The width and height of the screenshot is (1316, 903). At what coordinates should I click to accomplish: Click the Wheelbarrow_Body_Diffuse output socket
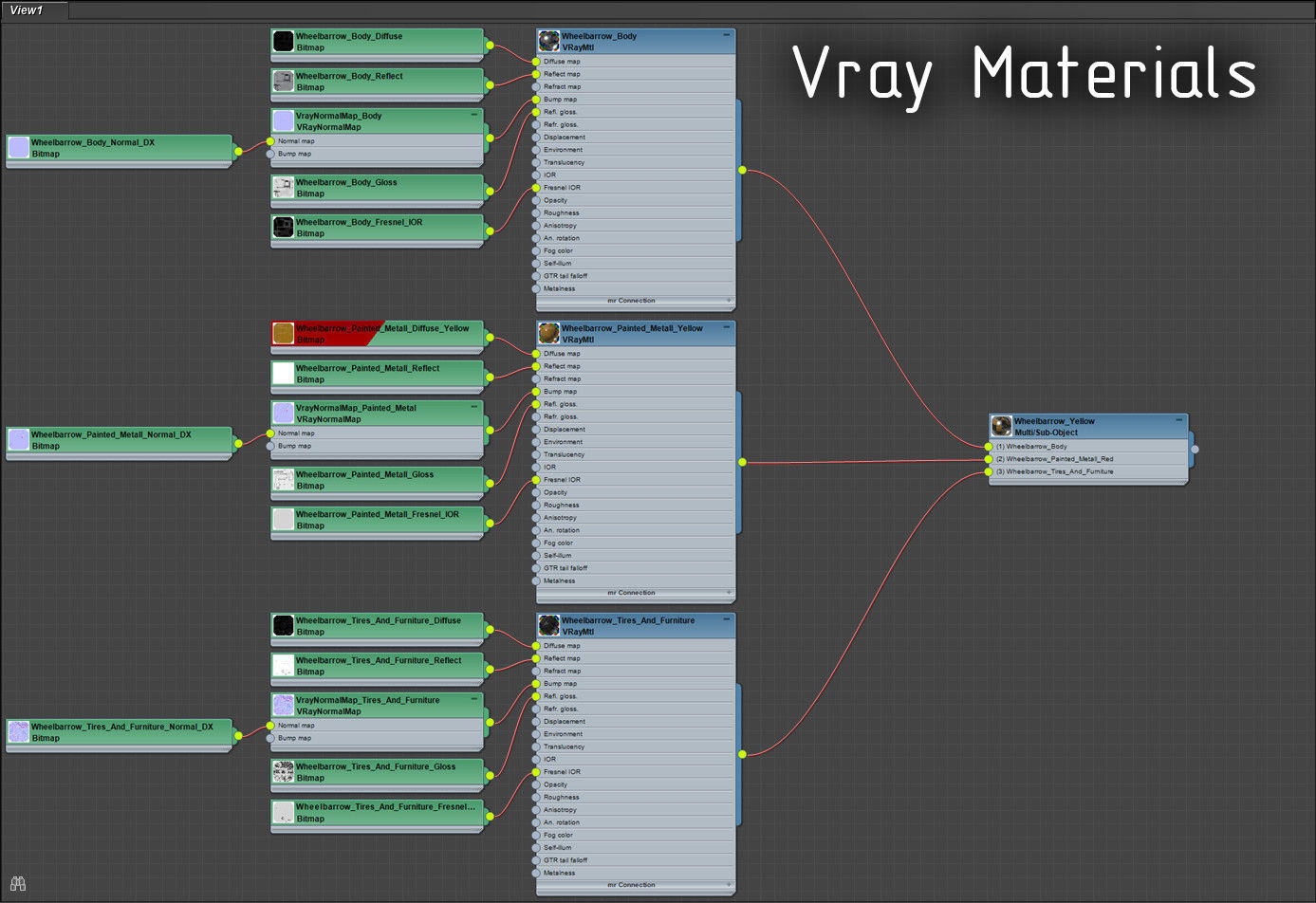[x=490, y=45]
